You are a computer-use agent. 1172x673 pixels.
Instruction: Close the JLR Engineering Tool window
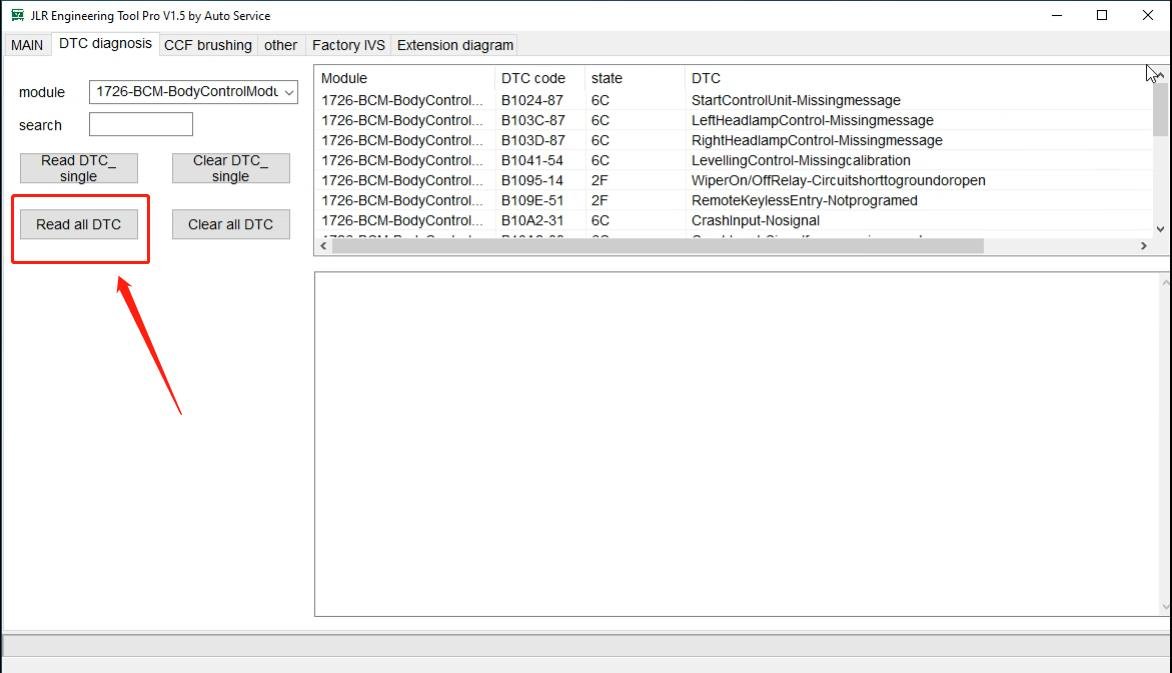click(x=1148, y=15)
